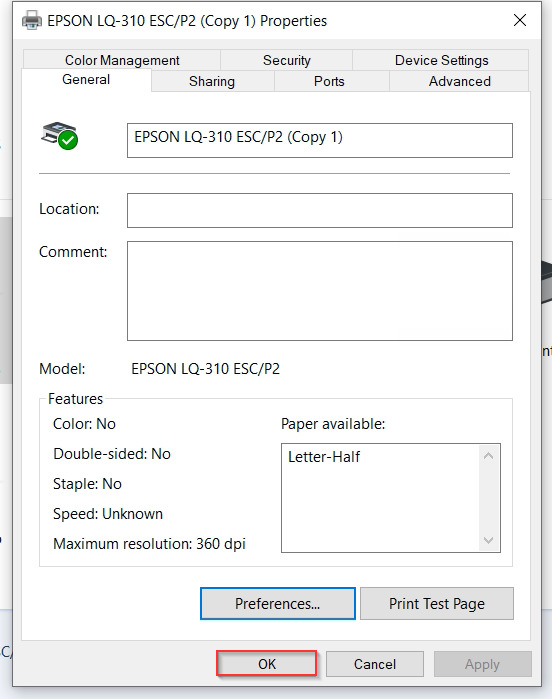The image size is (552, 699).
Task: Click the Cancel button
Action: [x=375, y=664]
